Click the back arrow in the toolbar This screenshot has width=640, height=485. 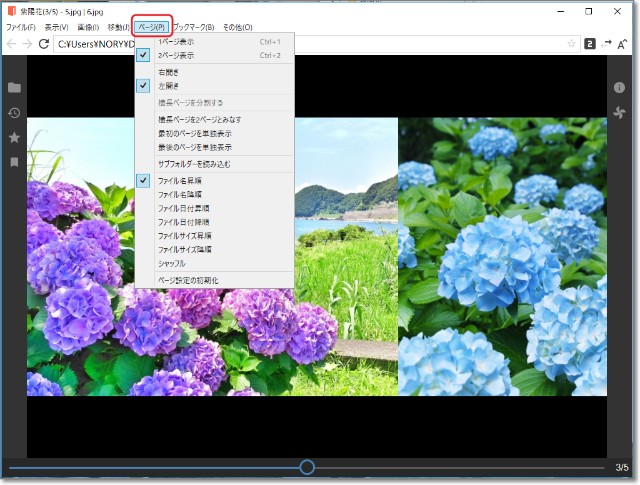(x=11, y=44)
